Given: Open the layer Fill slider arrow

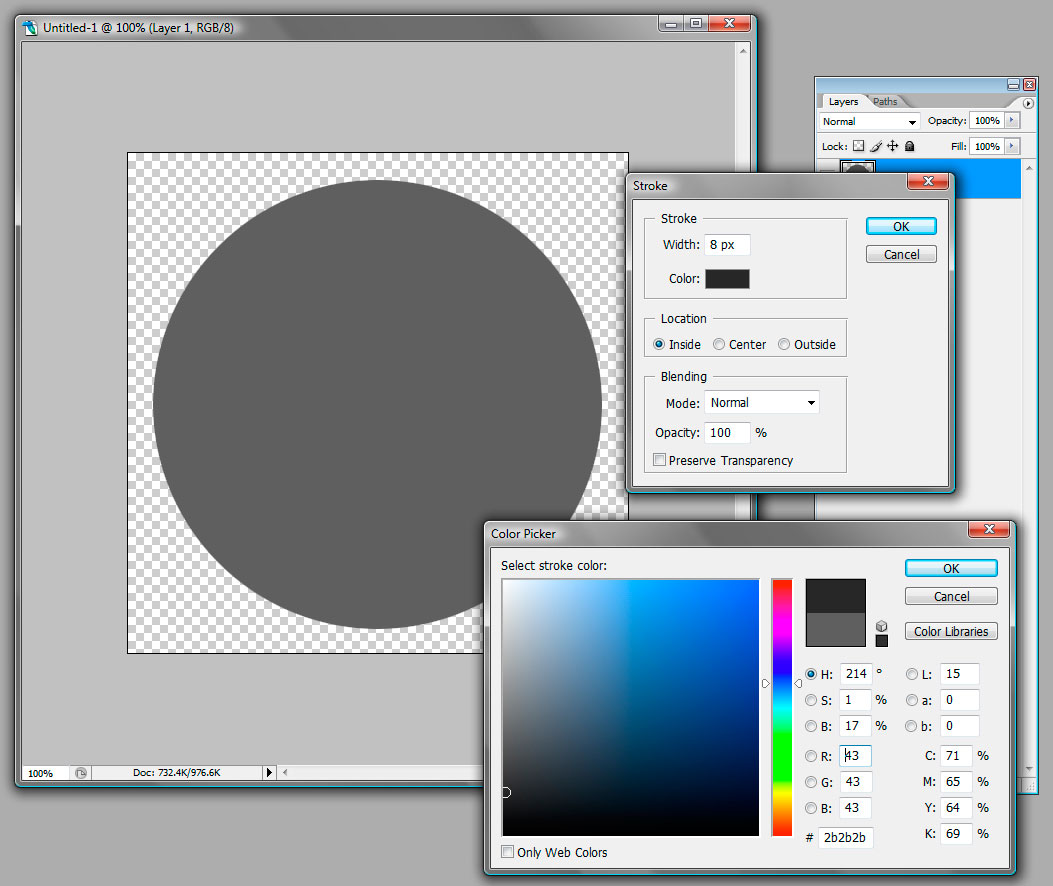Looking at the screenshot, I should coord(1012,146).
